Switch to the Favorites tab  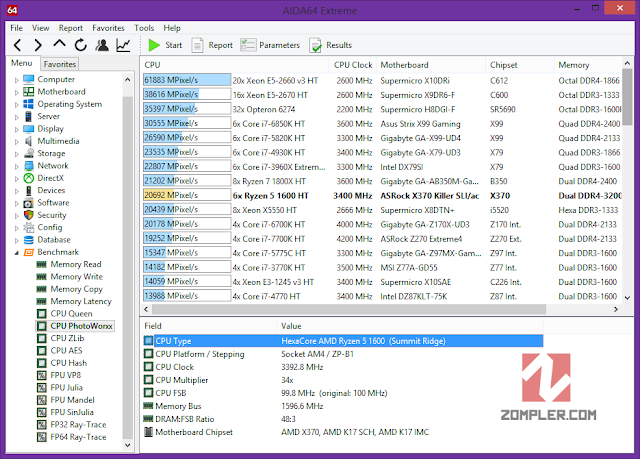tap(60, 64)
